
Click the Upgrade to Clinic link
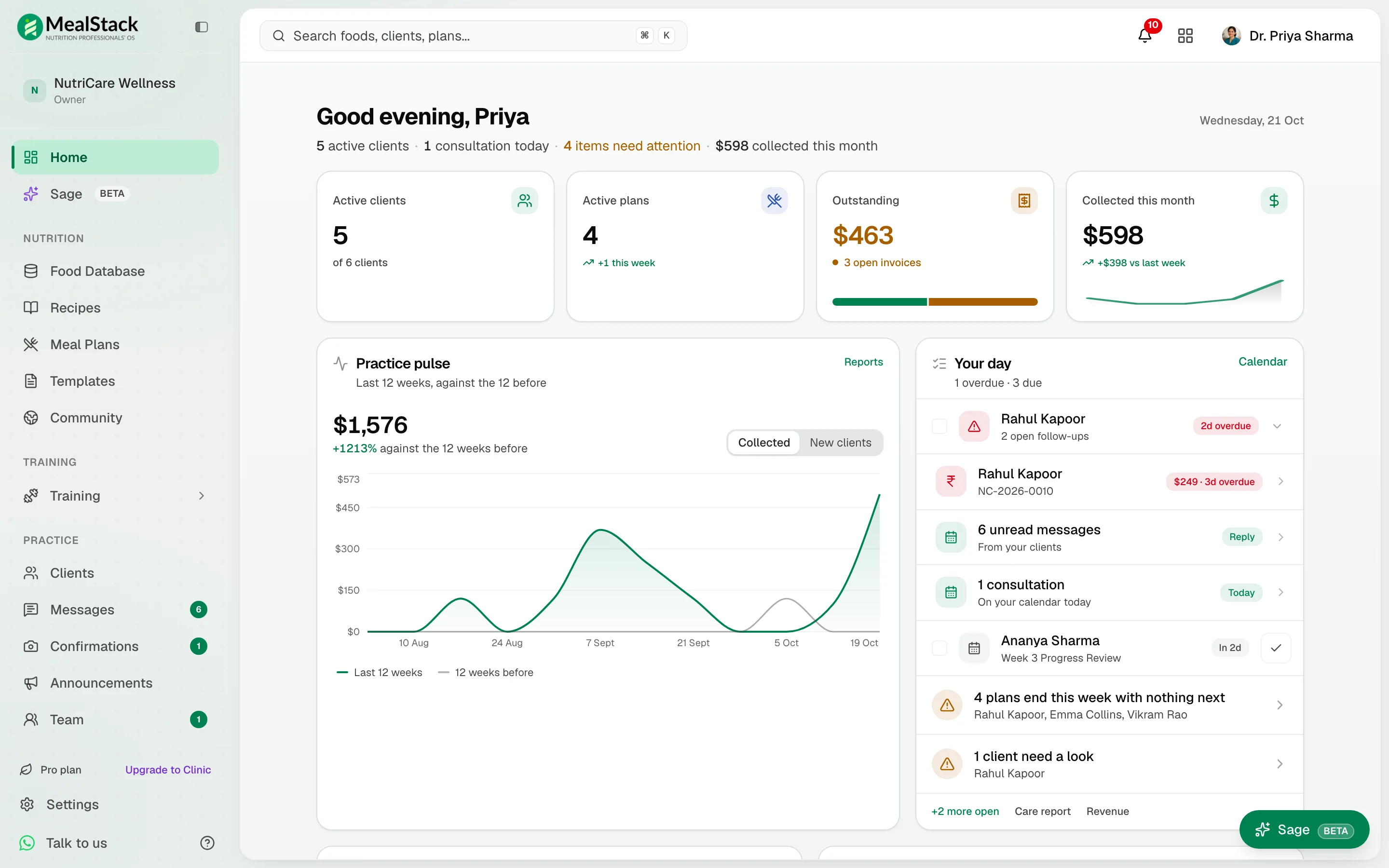click(168, 770)
